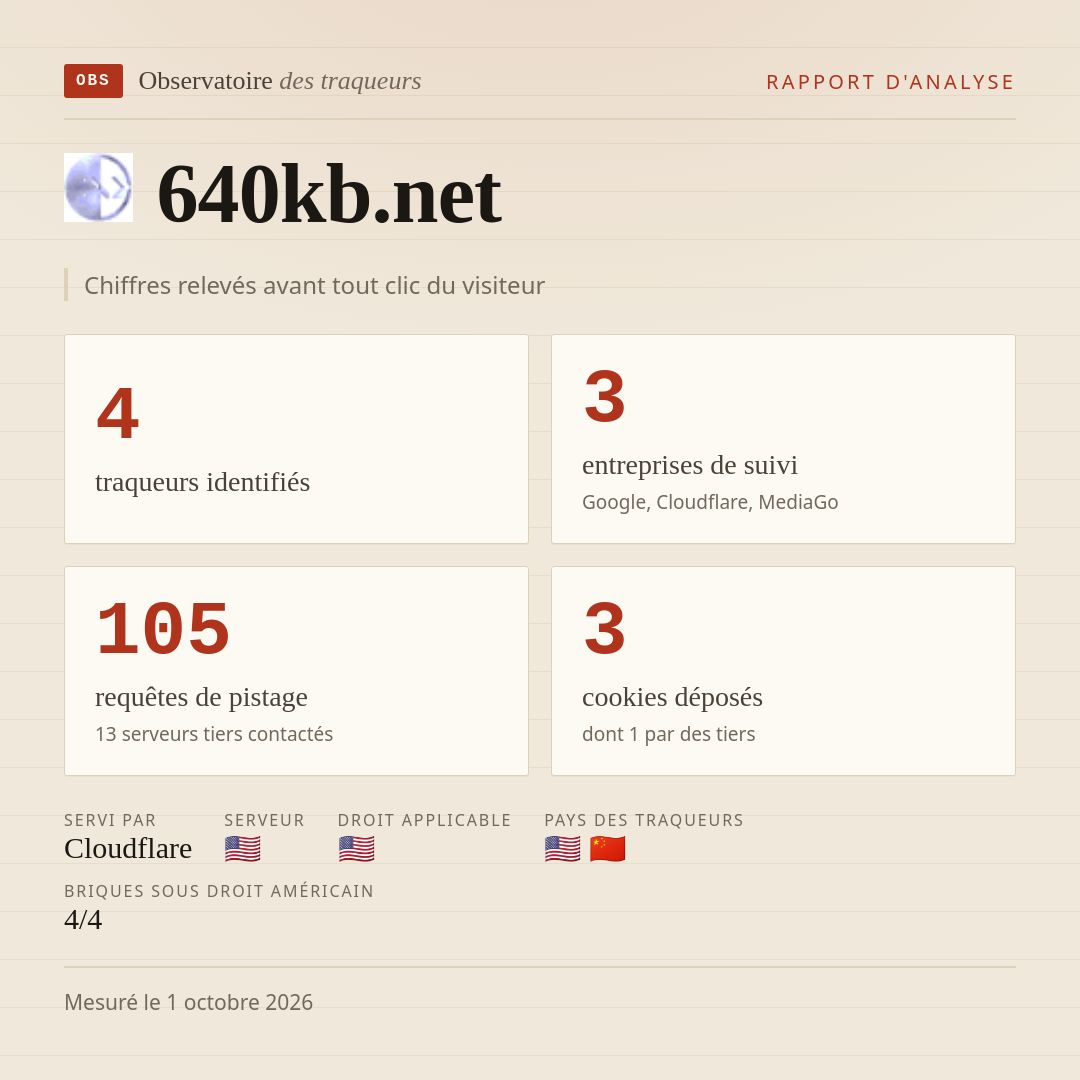
Task: Click the OBS logo badge
Action: coord(94,81)
